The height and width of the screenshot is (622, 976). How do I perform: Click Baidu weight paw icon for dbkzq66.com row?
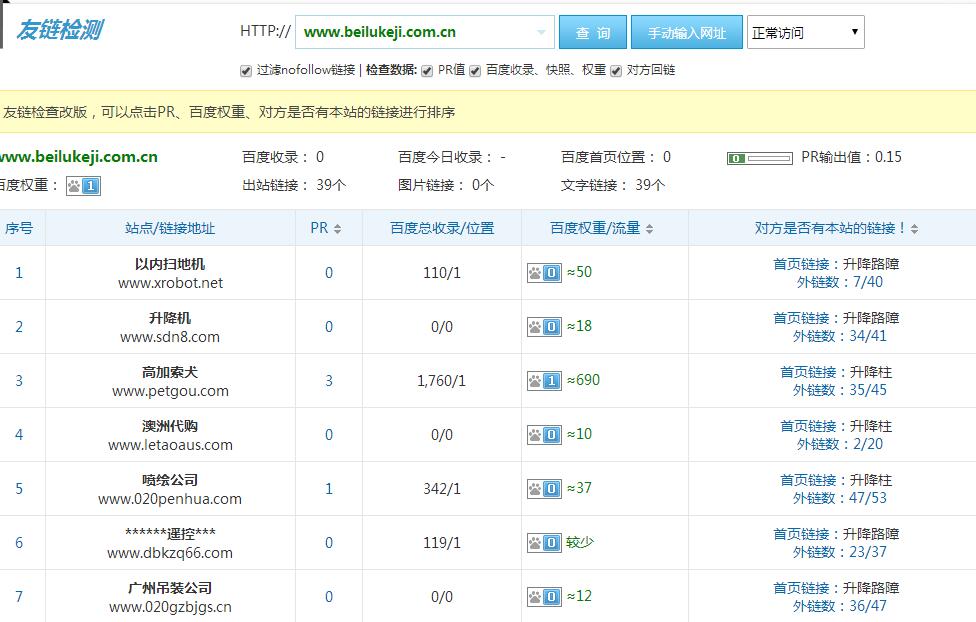pos(544,543)
